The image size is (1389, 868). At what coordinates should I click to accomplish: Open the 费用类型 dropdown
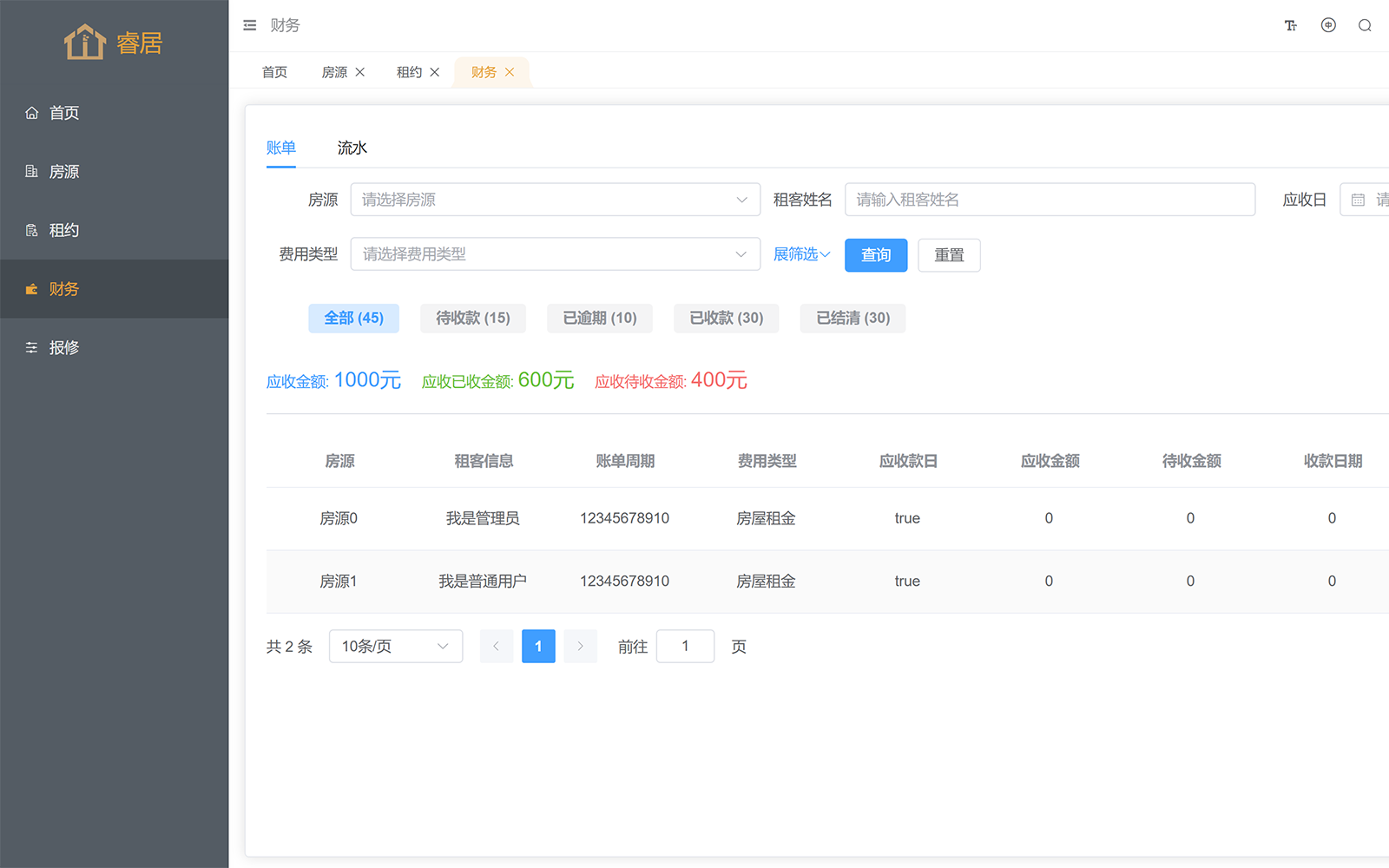[555, 254]
